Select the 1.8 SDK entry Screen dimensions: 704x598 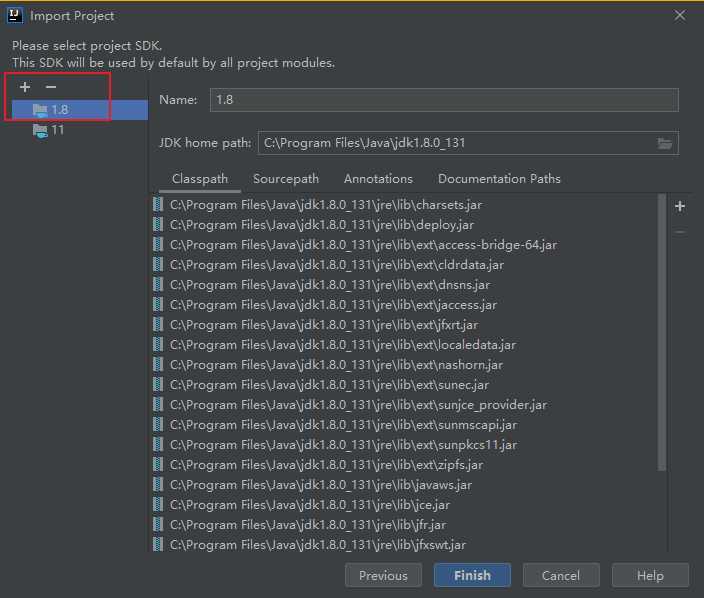click(x=79, y=110)
